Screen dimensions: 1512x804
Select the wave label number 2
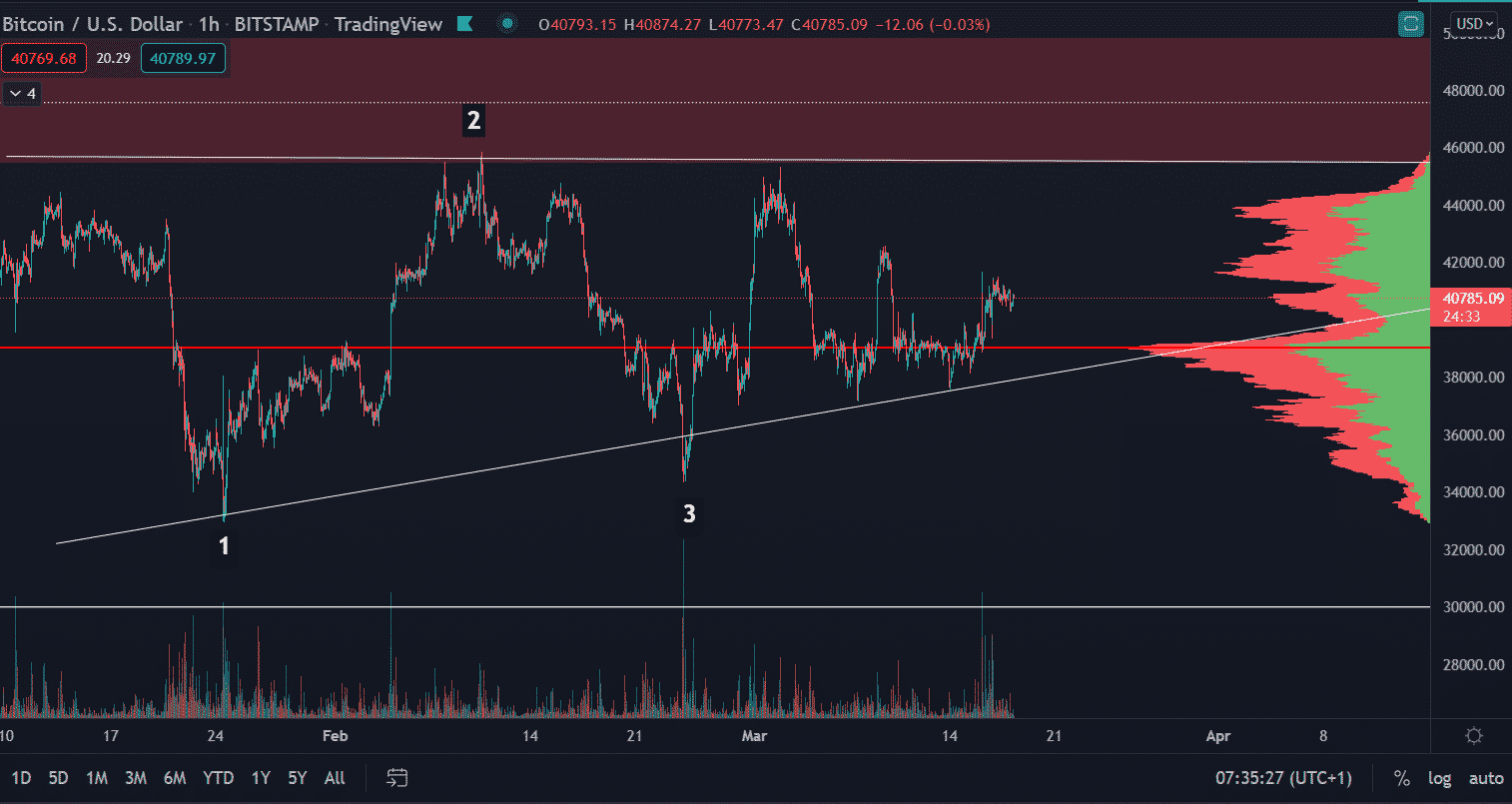click(x=473, y=121)
